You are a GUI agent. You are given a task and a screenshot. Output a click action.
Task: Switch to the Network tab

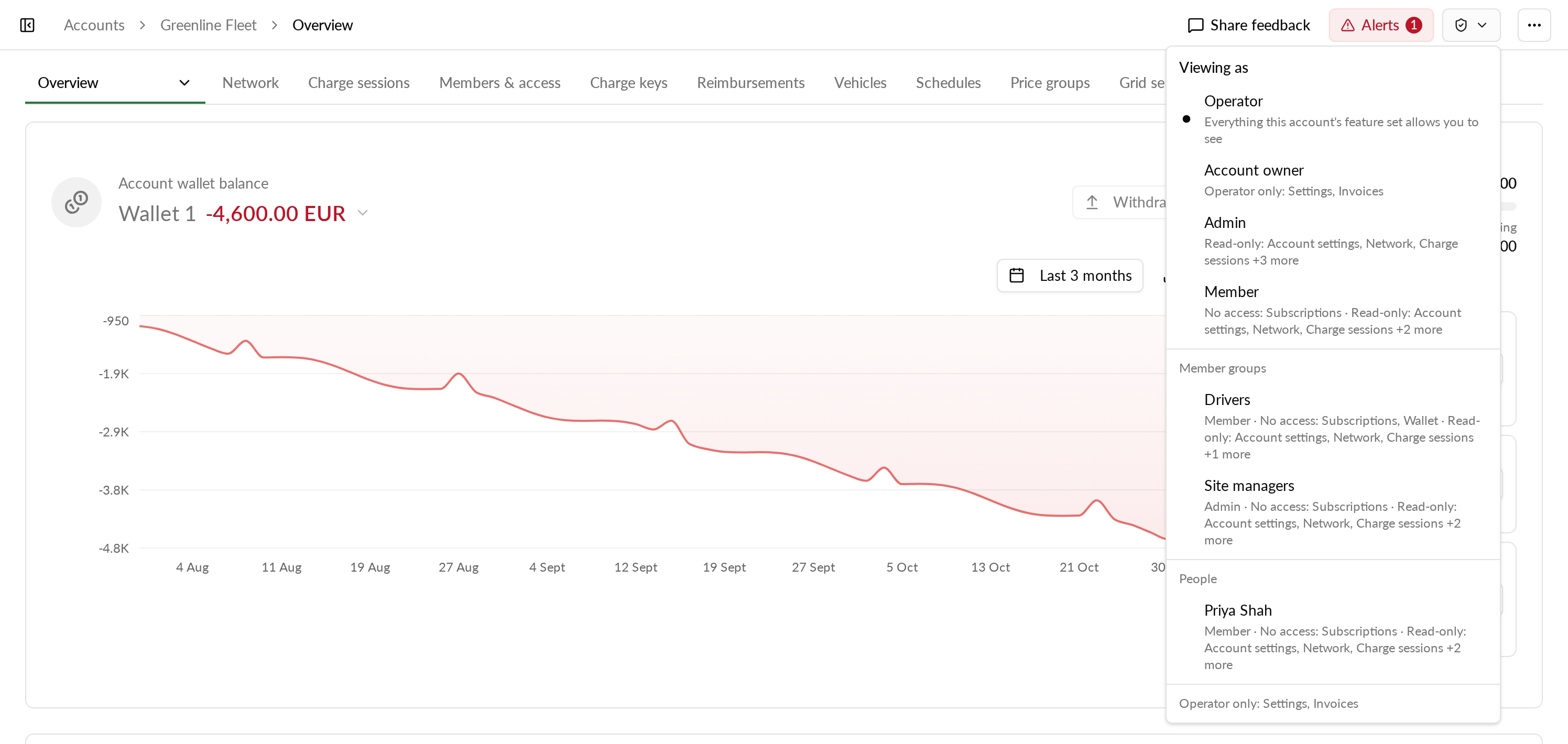coord(250,83)
